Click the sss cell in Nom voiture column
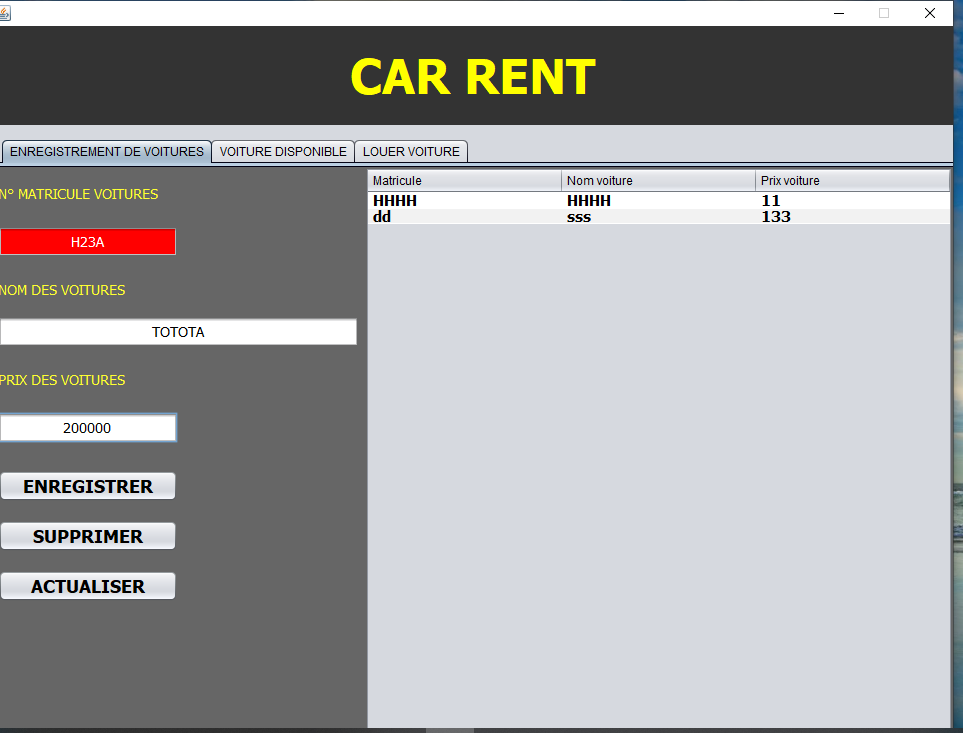Image resolution: width=963 pixels, height=733 pixels. click(579, 217)
